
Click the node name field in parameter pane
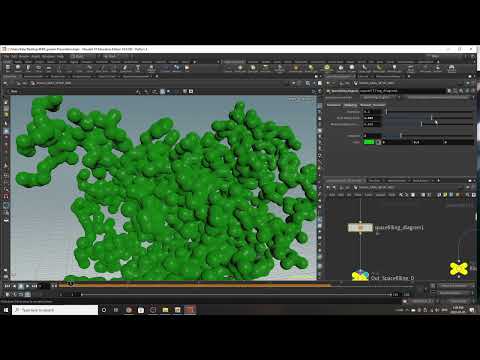tap(402, 91)
